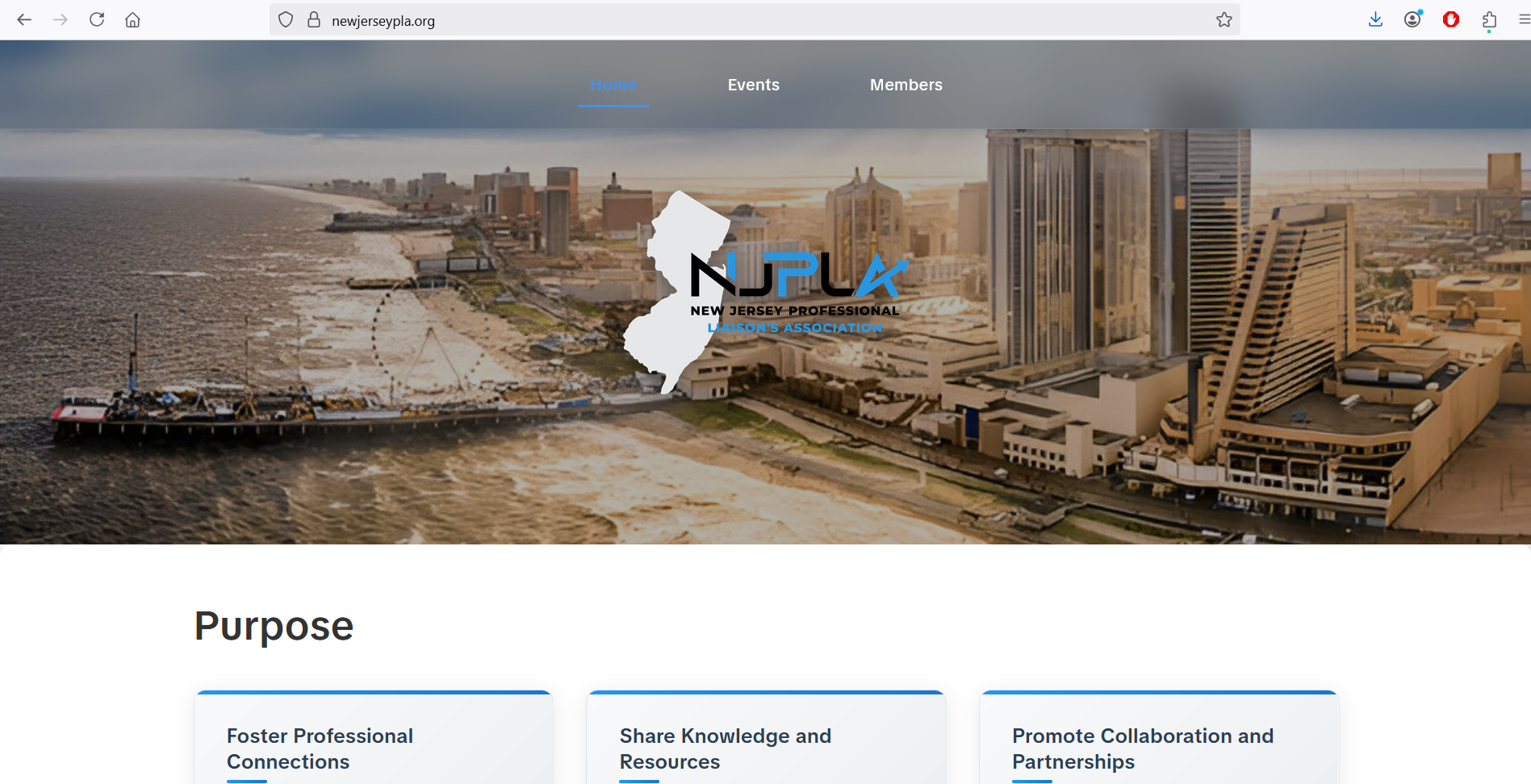Show tracking protection shield info
Image resolution: width=1531 pixels, height=784 pixels.
pyautogui.click(x=286, y=20)
